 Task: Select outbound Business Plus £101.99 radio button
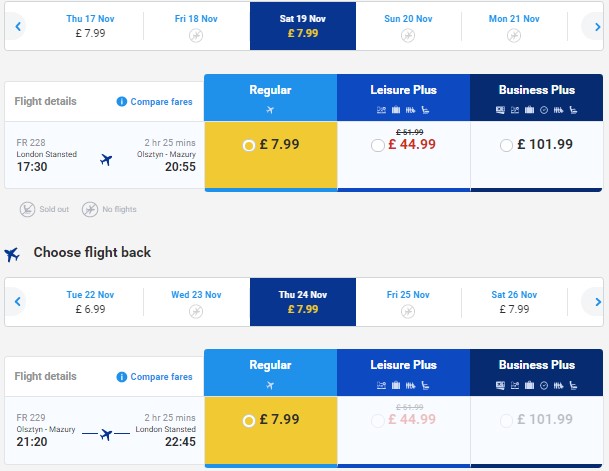(506, 146)
